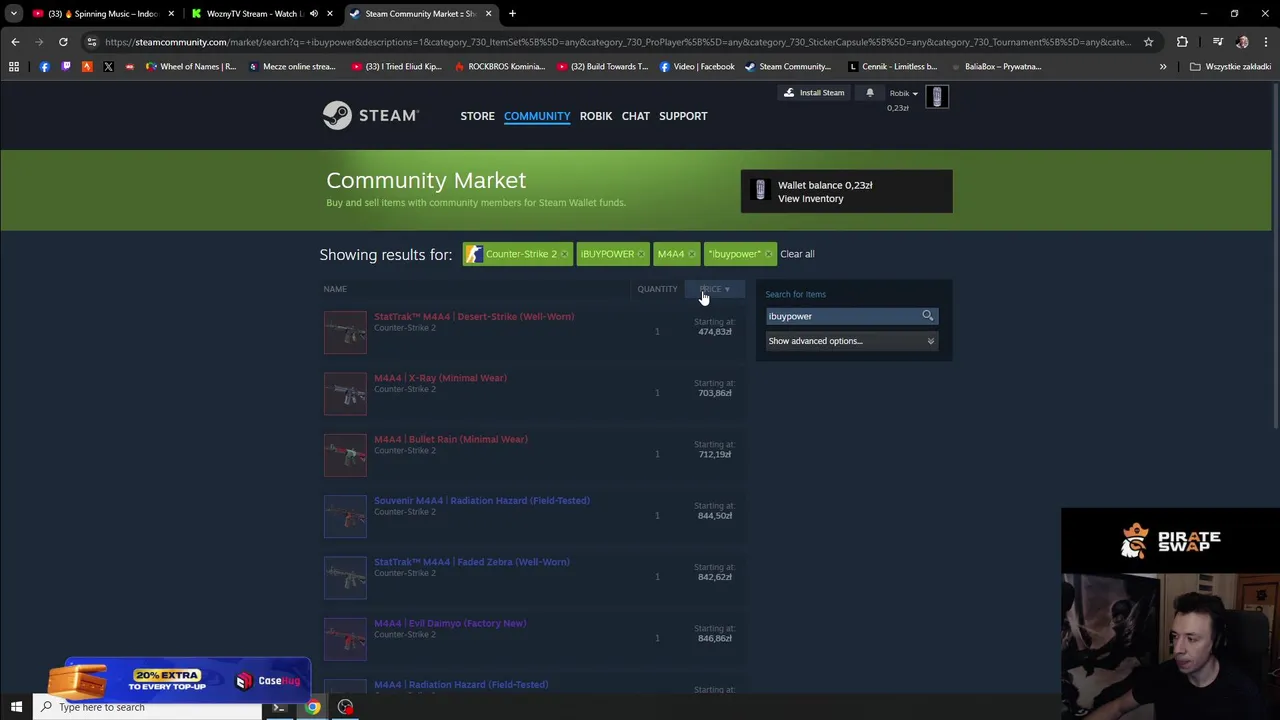Open the X (Twitter) bookmark icon
1280x720 pixels.
(x=108, y=67)
